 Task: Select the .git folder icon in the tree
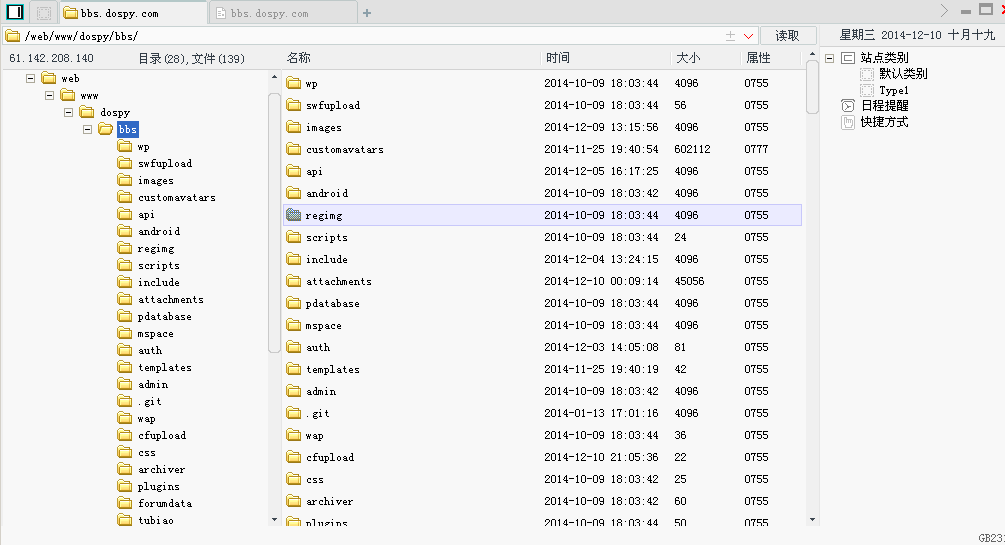click(125, 401)
